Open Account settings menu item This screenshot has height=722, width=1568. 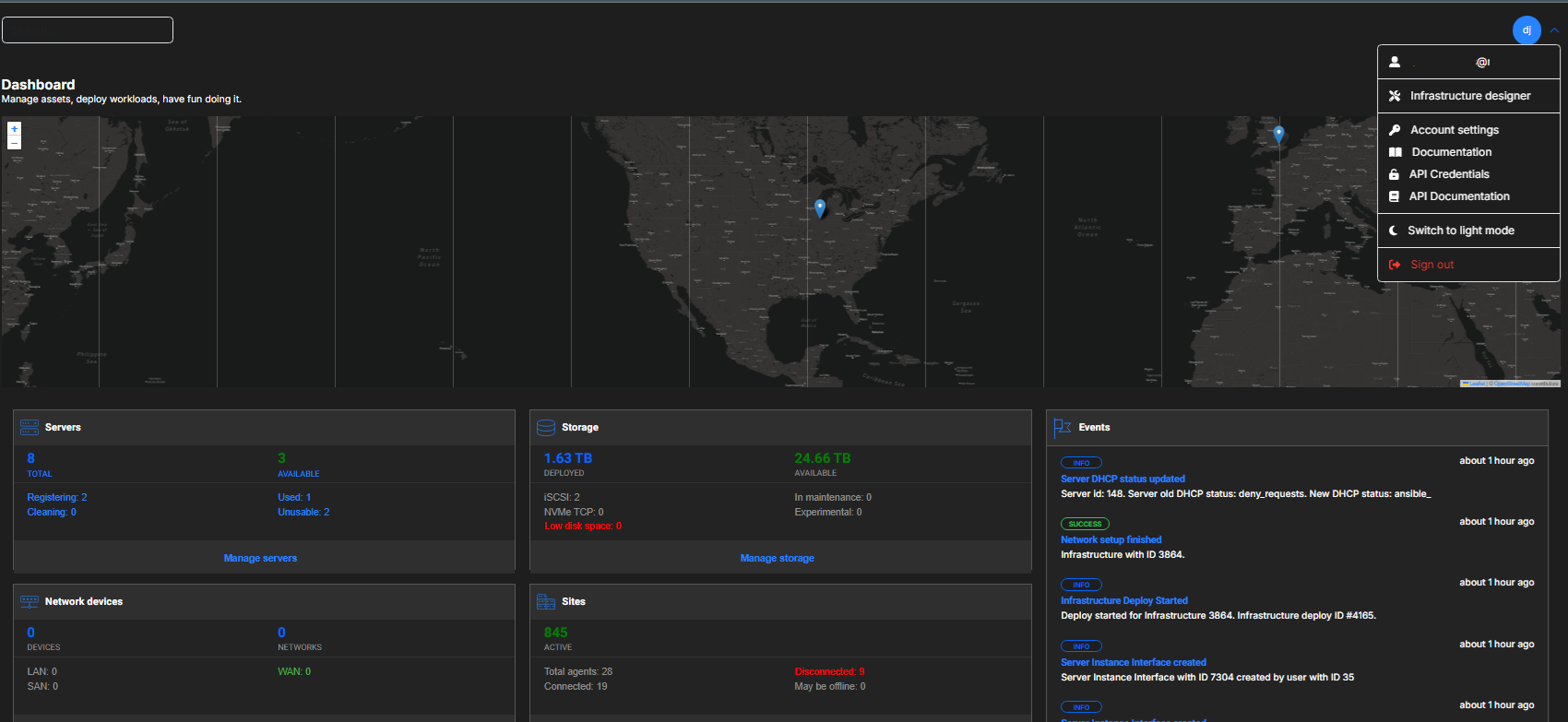click(x=1454, y=130)
